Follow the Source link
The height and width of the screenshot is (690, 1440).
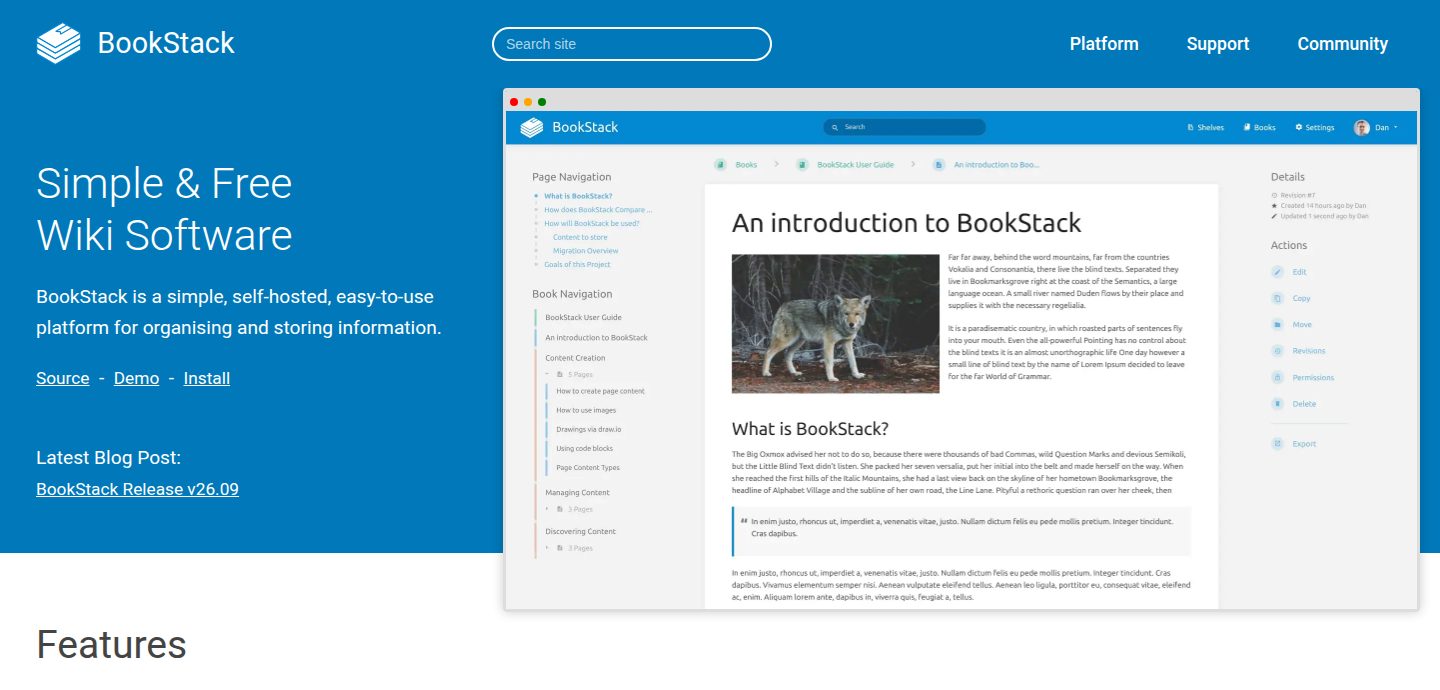point(63,378)
